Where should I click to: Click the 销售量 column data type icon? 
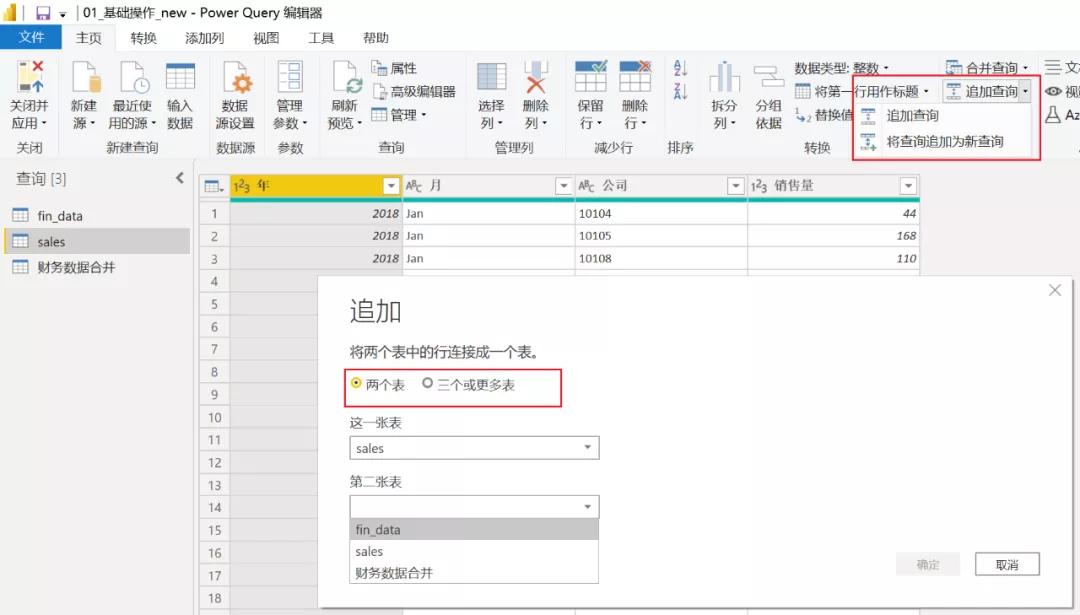[758, 186]
